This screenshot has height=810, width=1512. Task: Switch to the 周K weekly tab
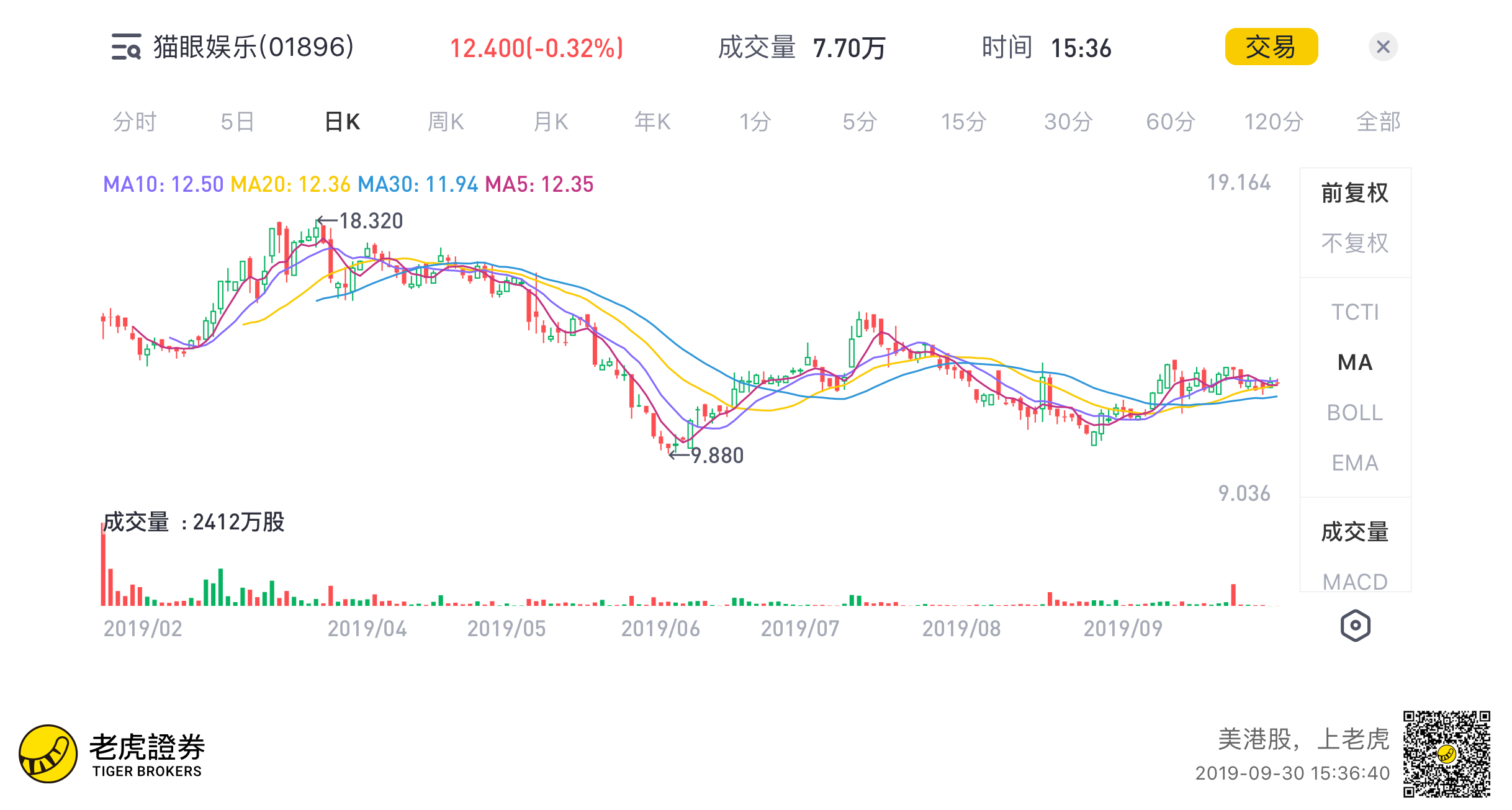[446, 122]
